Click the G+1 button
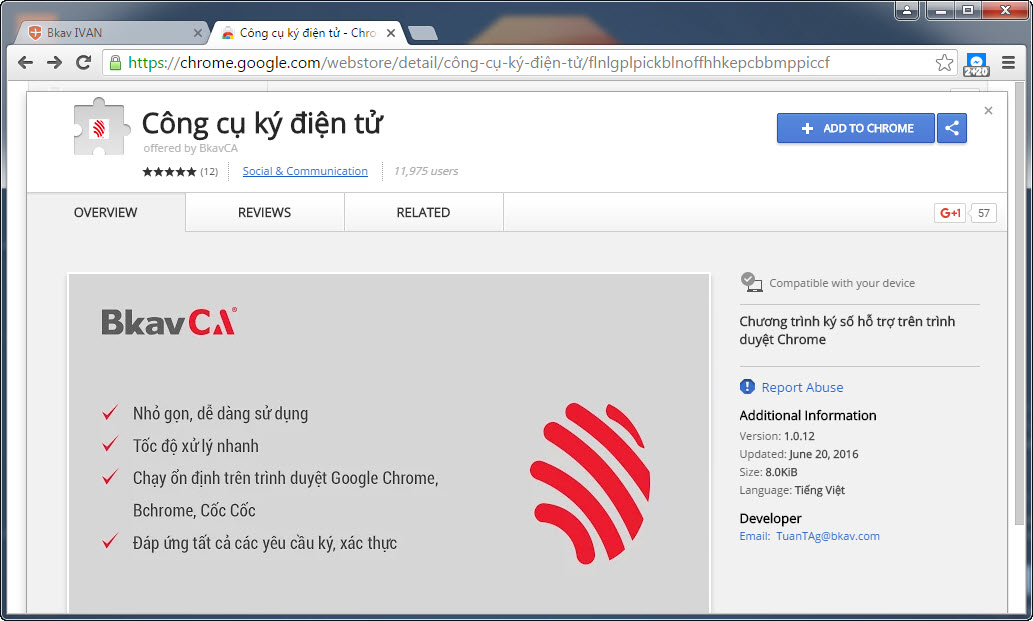Viewport: 1033px width, 621px height. tap(950, 213)
